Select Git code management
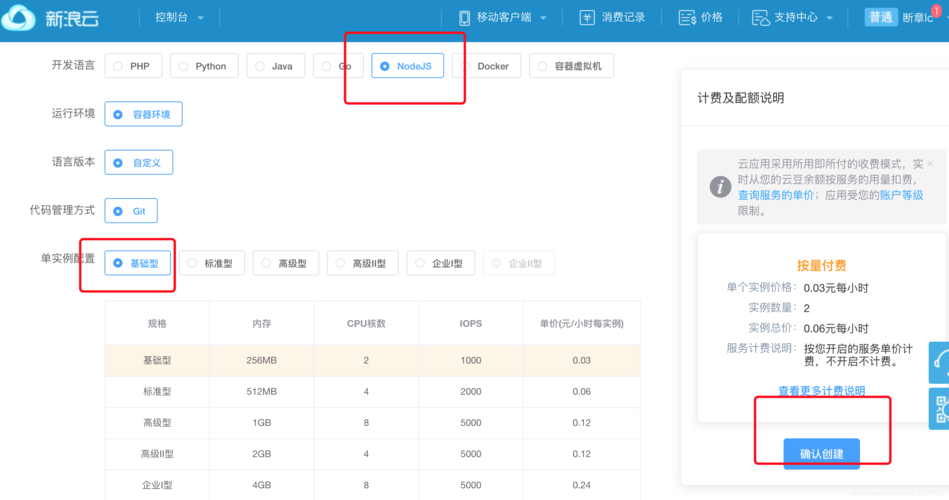Image resolution: width=949 pixels, height=500 pixels. pos(131,211)
